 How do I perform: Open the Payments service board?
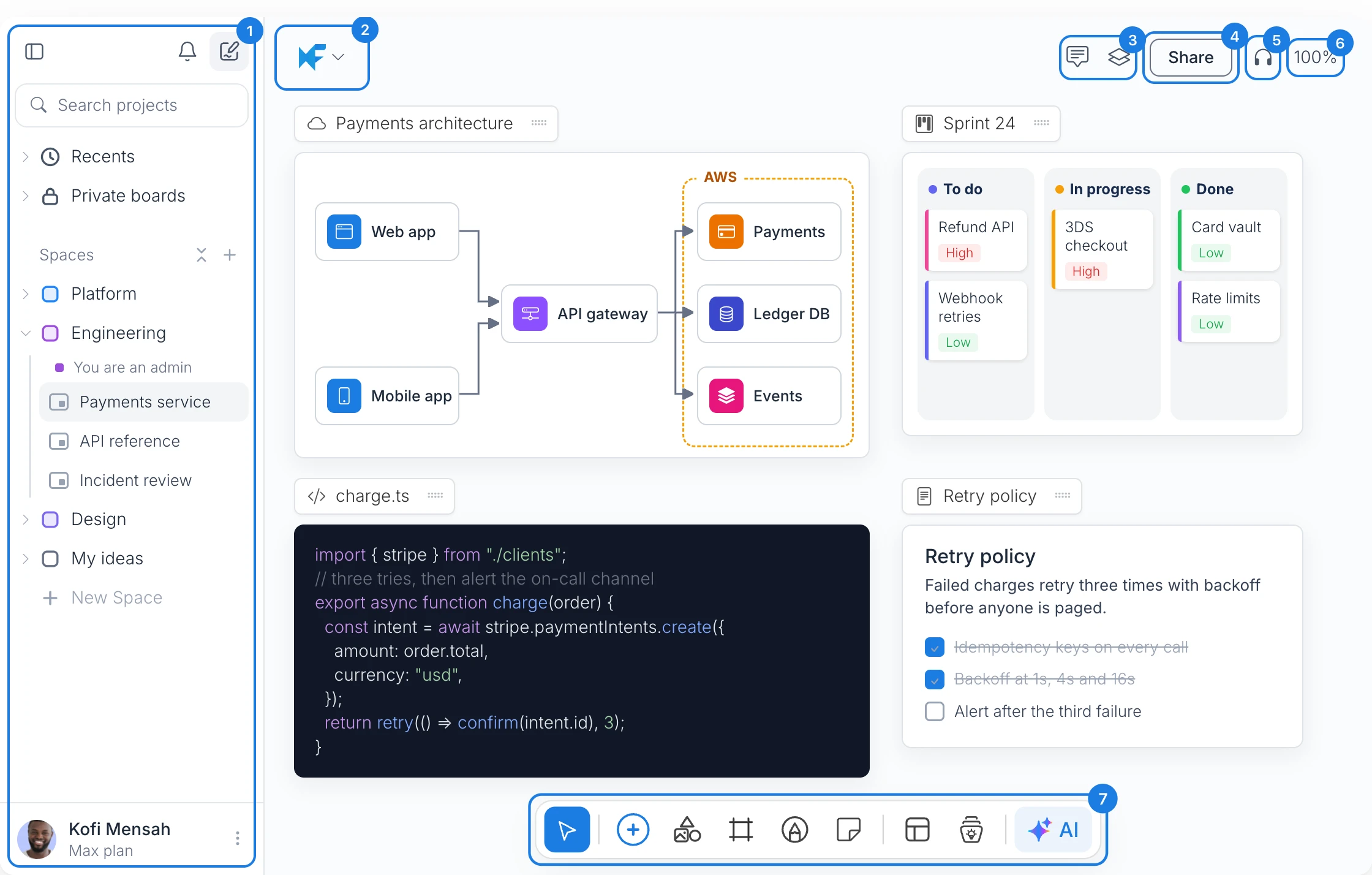144,402
